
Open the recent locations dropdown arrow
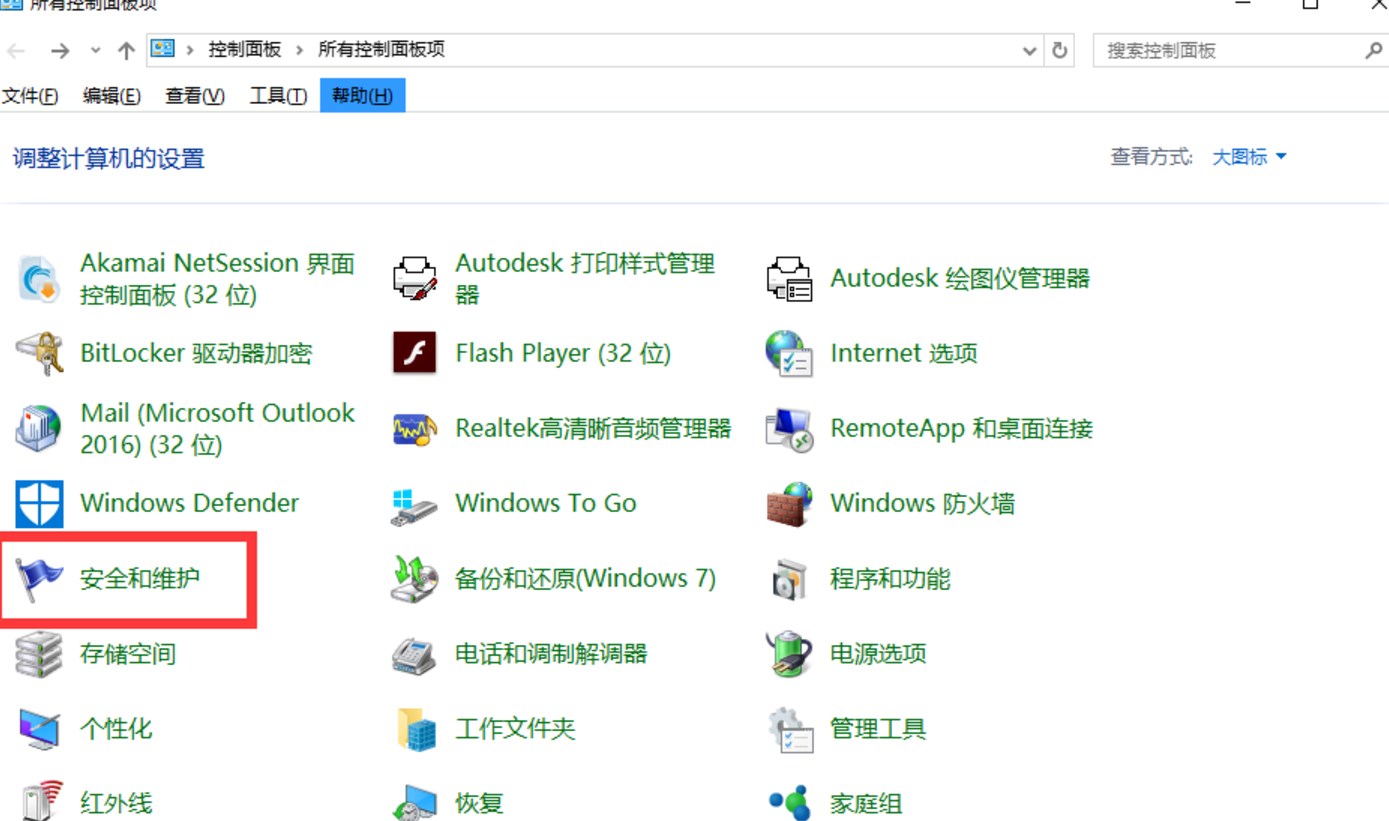point(95,51)
